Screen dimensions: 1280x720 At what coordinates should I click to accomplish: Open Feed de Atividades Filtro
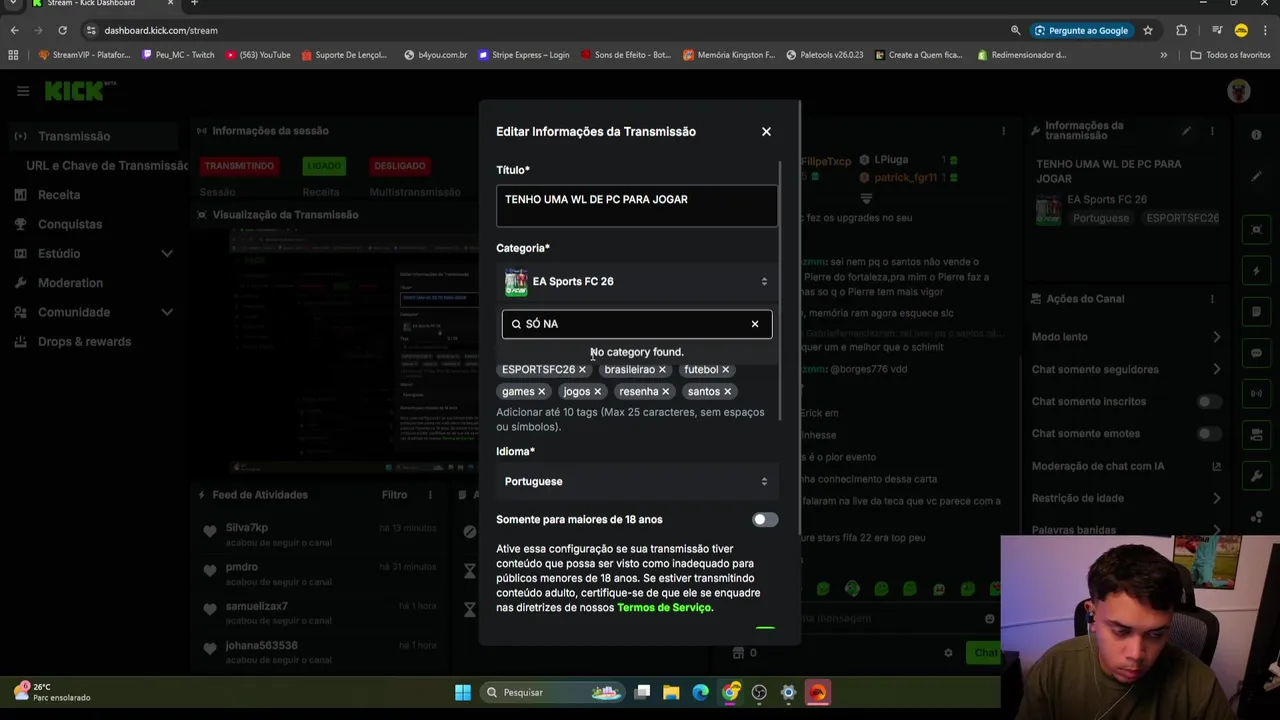394,495
